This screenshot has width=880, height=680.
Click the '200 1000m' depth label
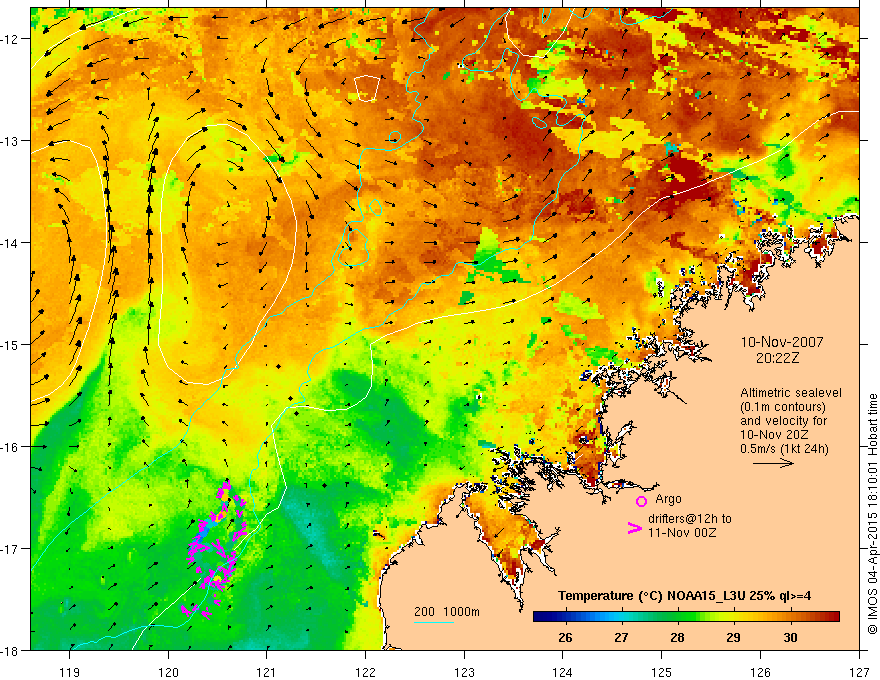447,612
